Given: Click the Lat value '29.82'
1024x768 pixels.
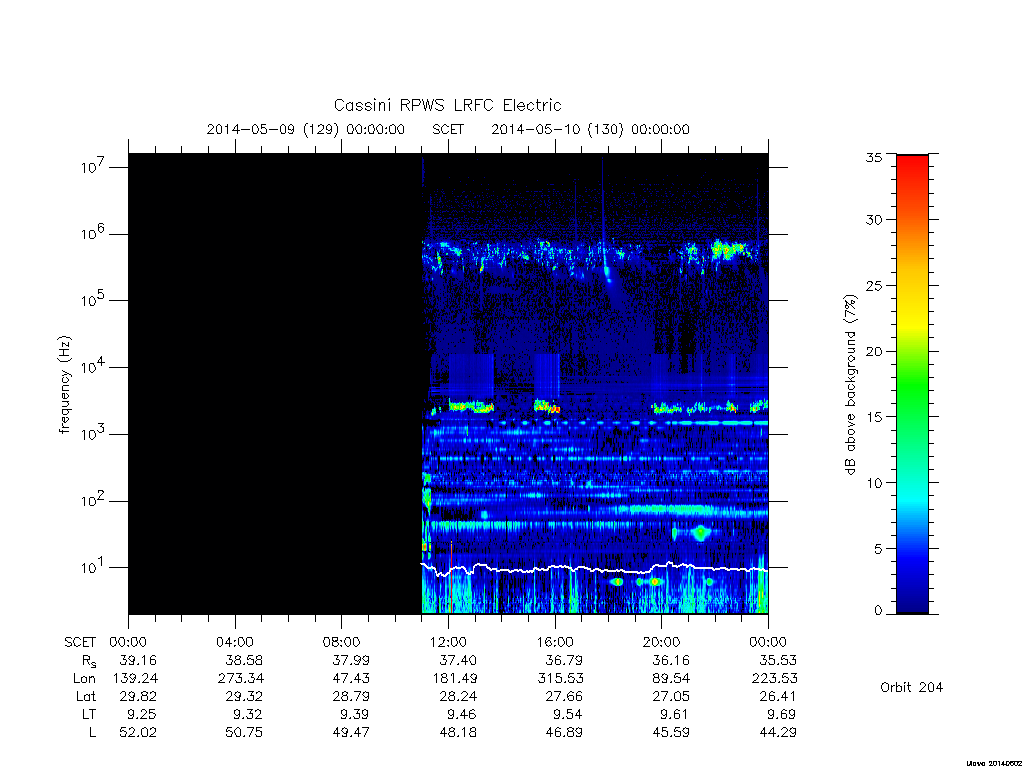Looking at the screenshot, I should coord(138,696).
